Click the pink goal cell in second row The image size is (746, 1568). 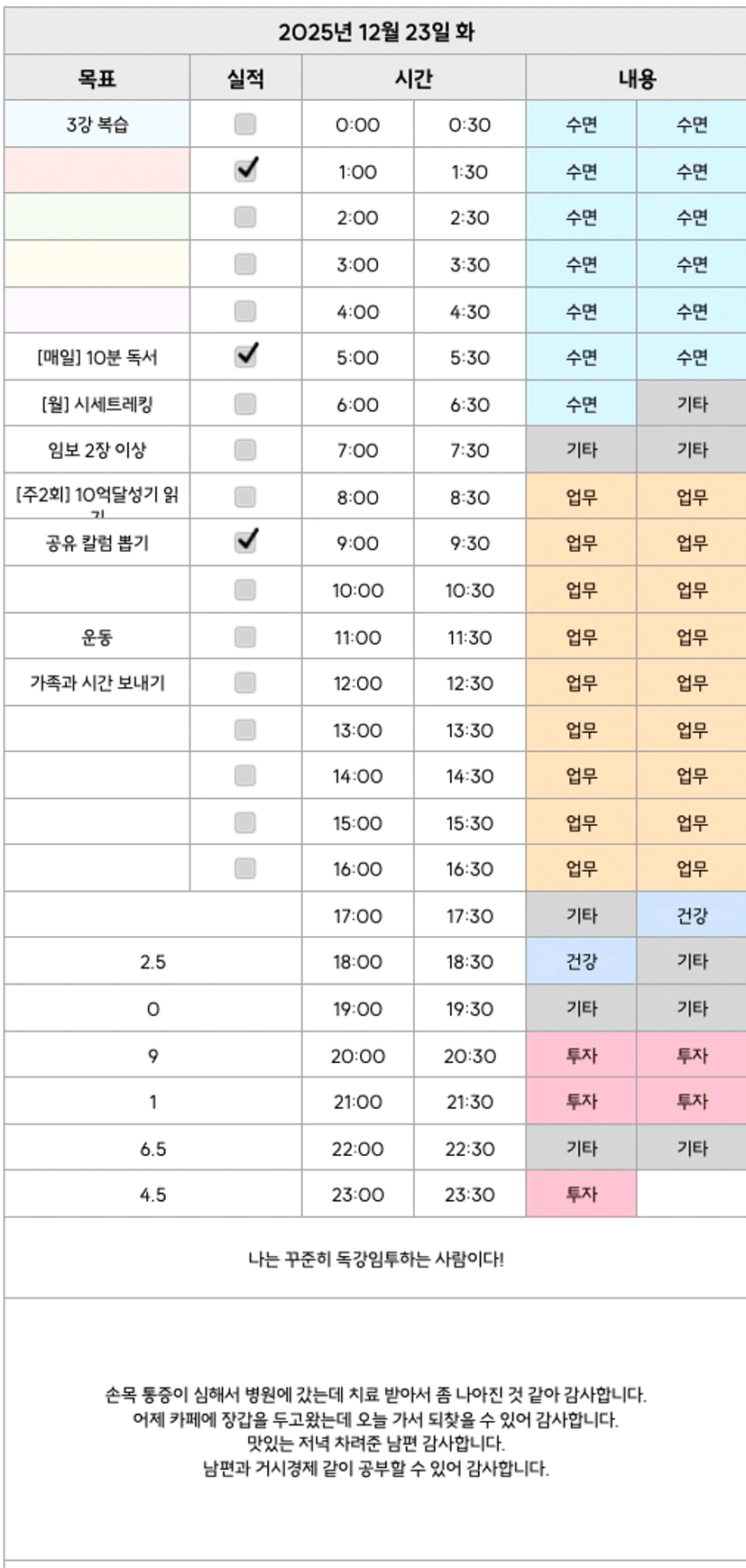coord(97,171)
